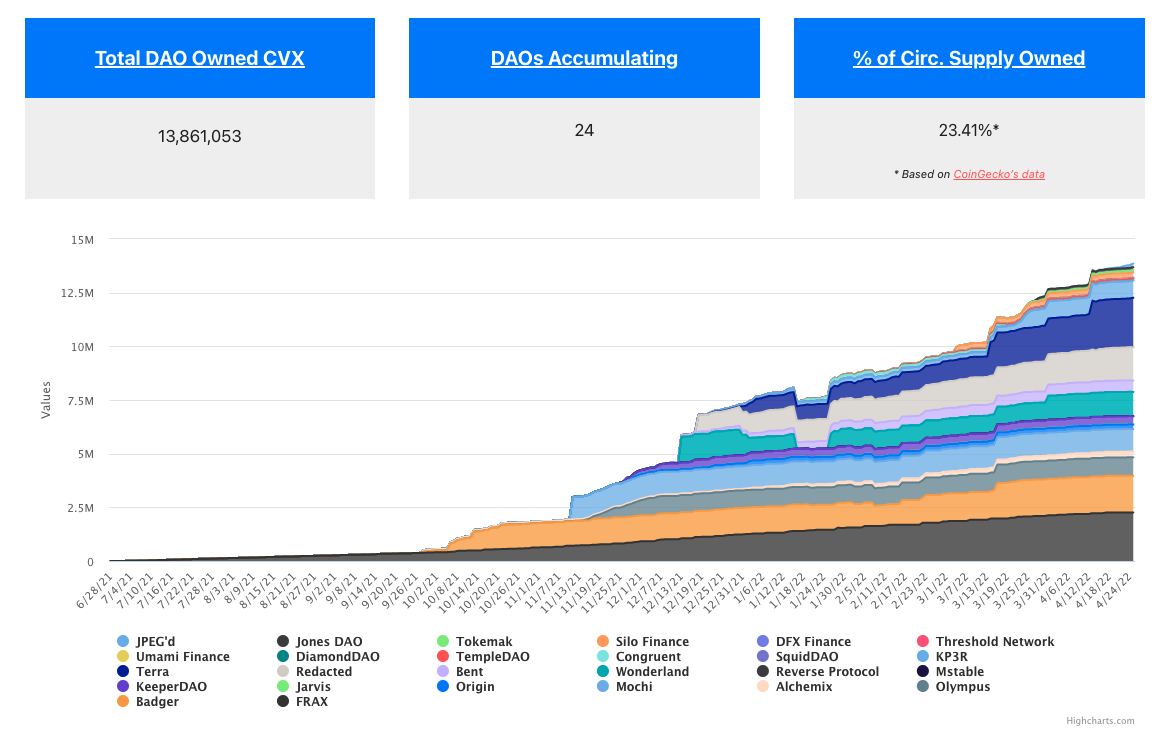Click the Total DAO Owned CVX heading
The width and height of the screenshot is (1164, 743).
[200, 58]
